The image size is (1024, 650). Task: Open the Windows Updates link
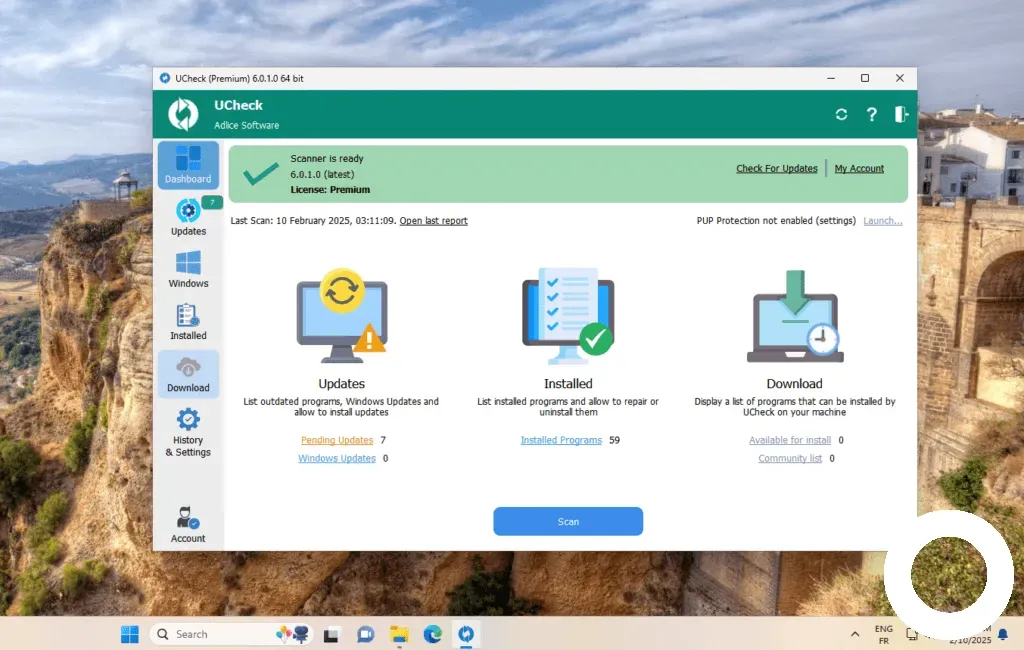click(337, 459)
